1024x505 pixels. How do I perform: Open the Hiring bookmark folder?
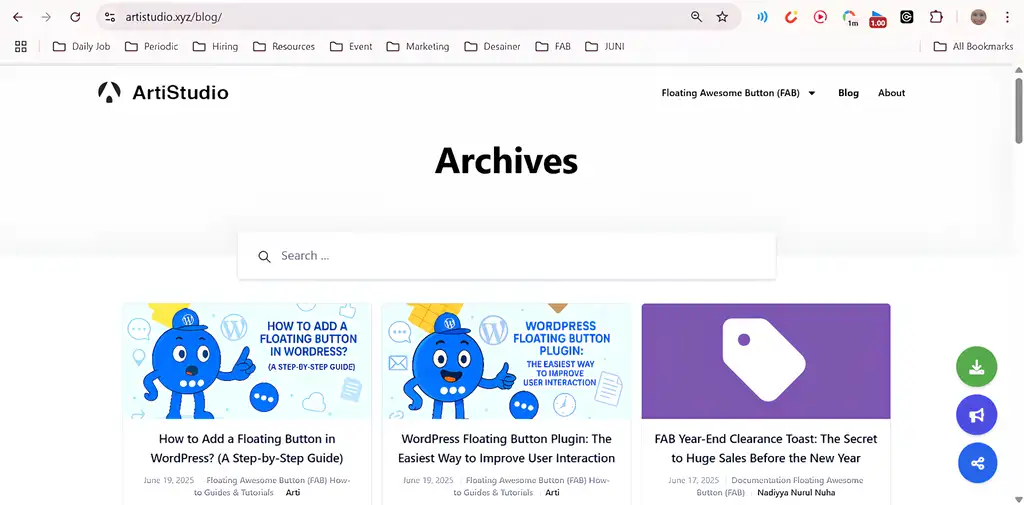215,46
